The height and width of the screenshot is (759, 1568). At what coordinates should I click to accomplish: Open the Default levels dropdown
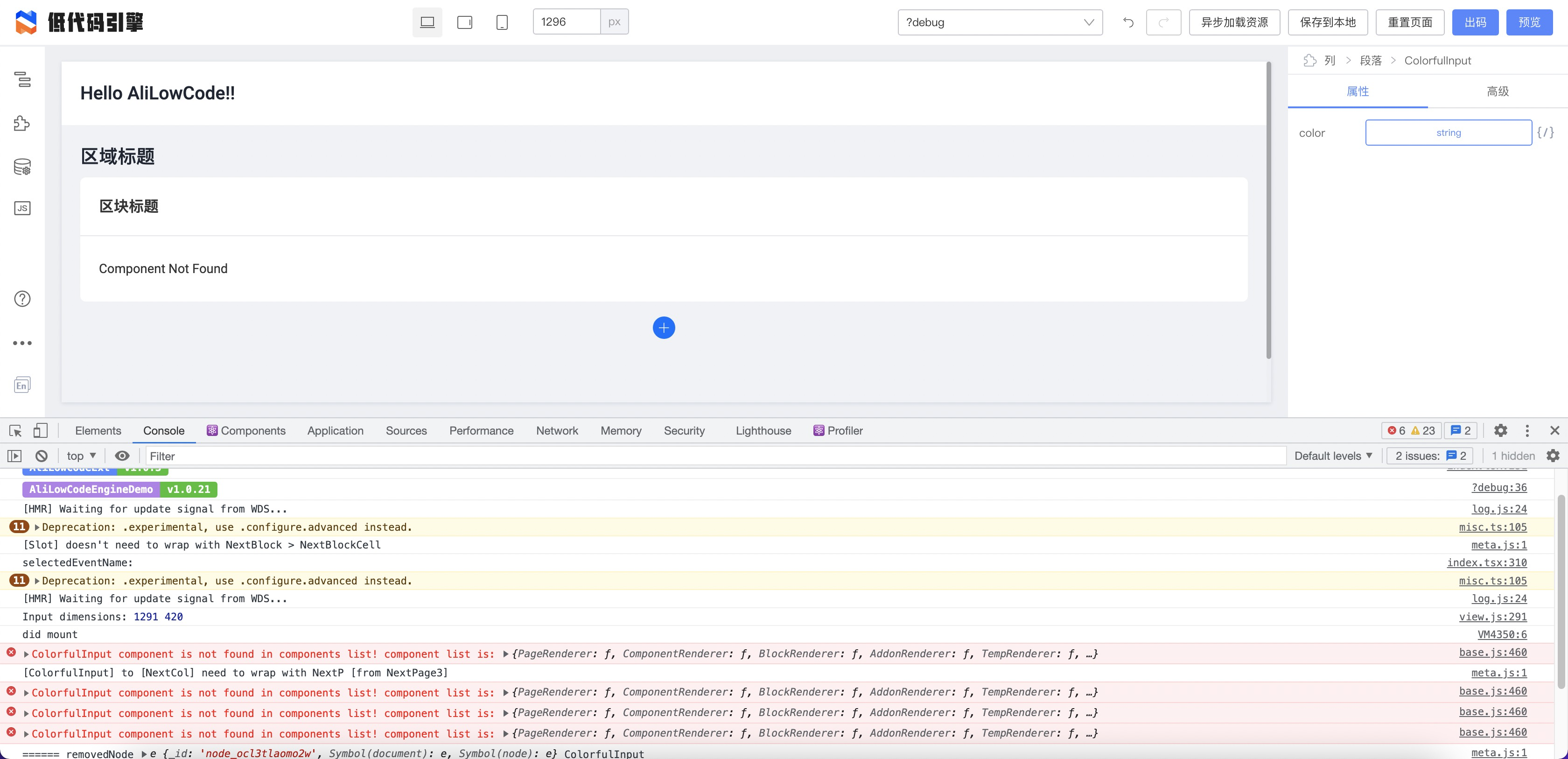pos(1332,455)
